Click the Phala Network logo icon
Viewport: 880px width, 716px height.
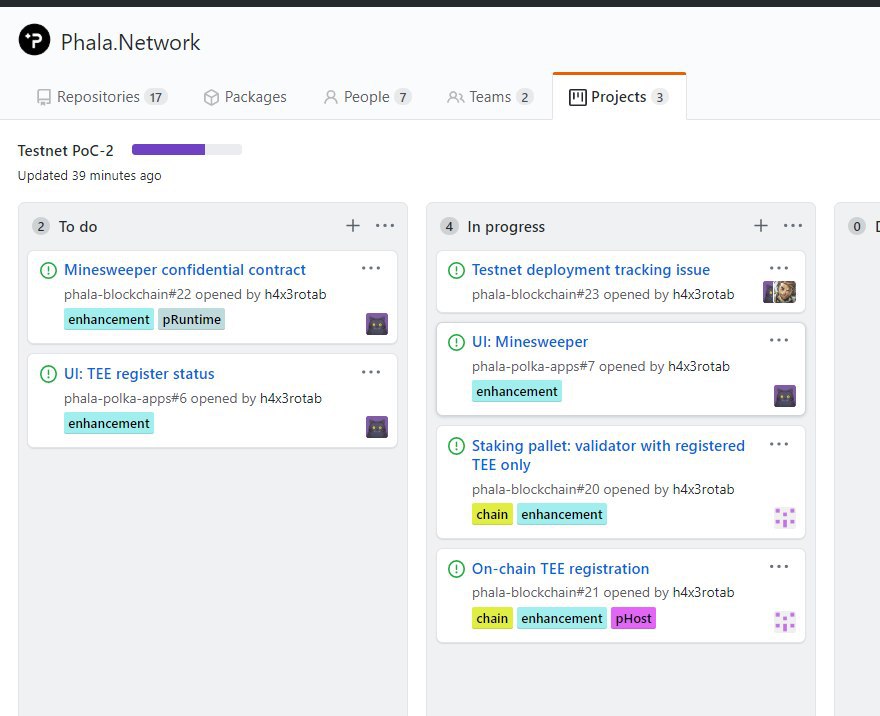(x=34, y=41)
